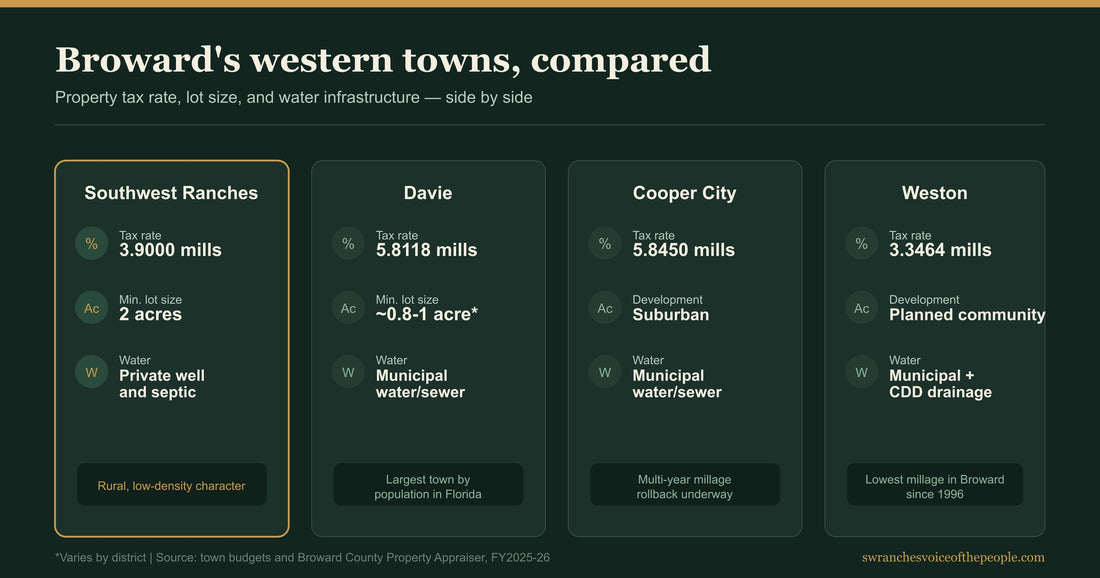The height and width of the screenshot is (578, 1100).
Task: Select the Southwest Ranches card title
Action: (x=171, y=193)
